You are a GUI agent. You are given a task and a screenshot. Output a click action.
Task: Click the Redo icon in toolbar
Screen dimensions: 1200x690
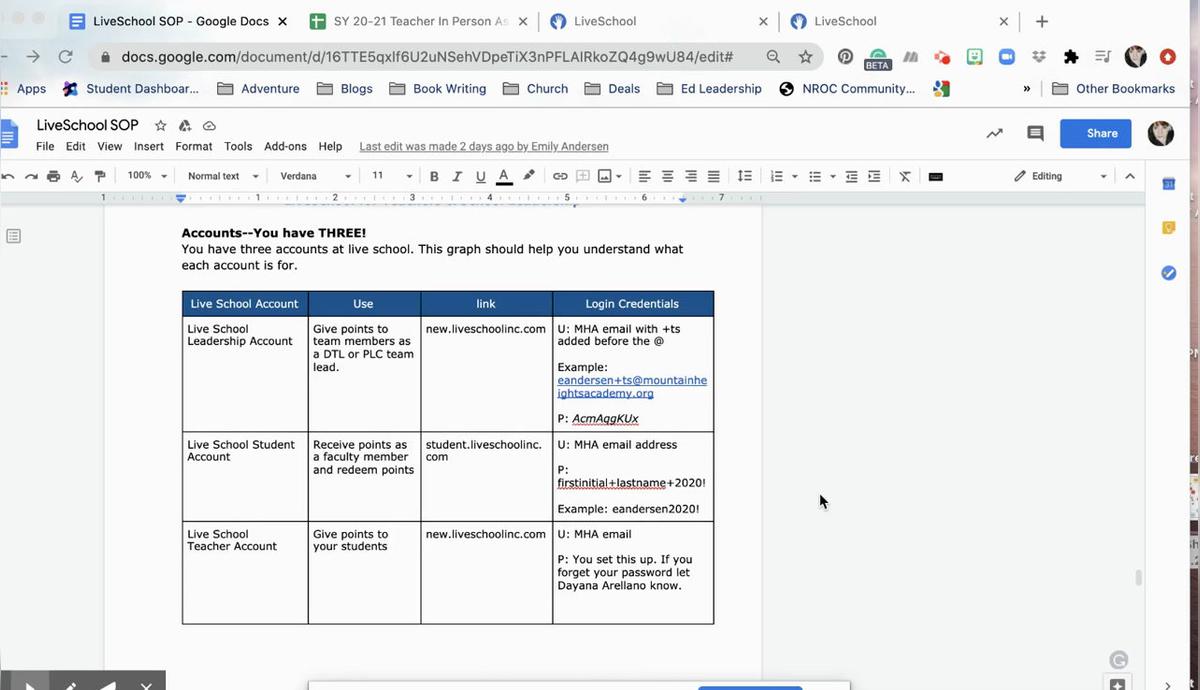(x=31, y=176)
